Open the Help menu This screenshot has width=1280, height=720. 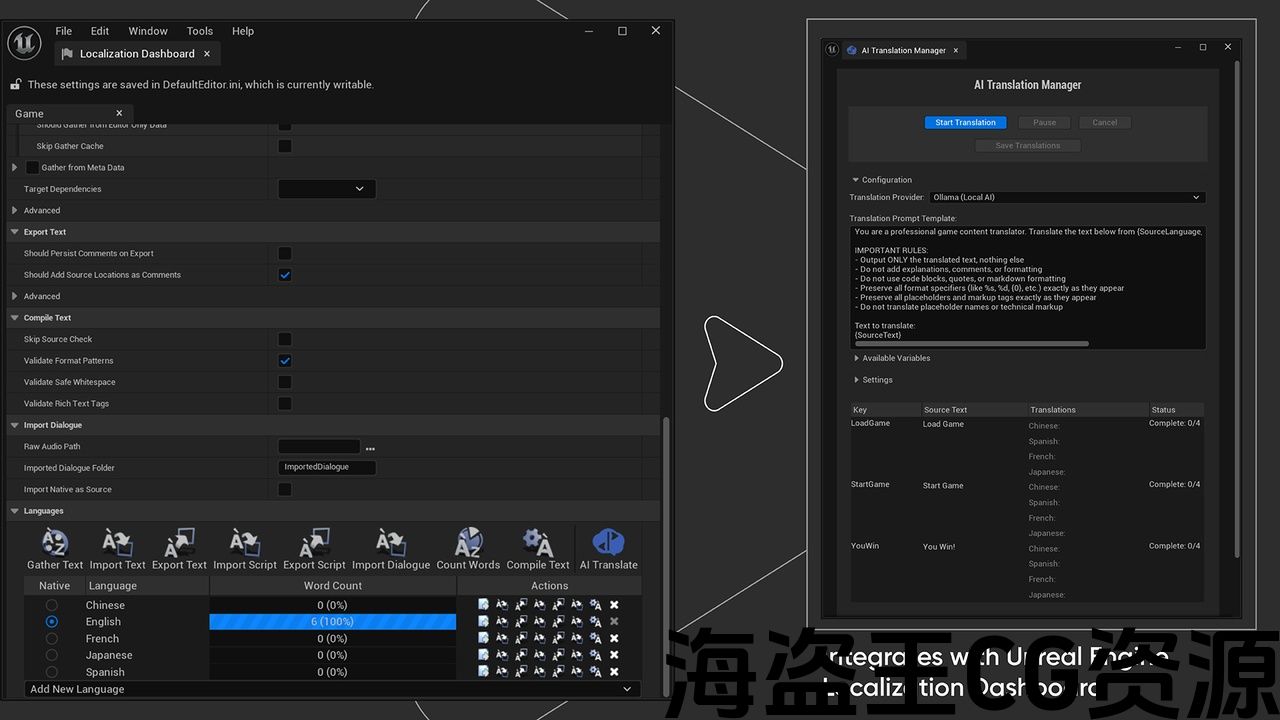tap(243, 31)
